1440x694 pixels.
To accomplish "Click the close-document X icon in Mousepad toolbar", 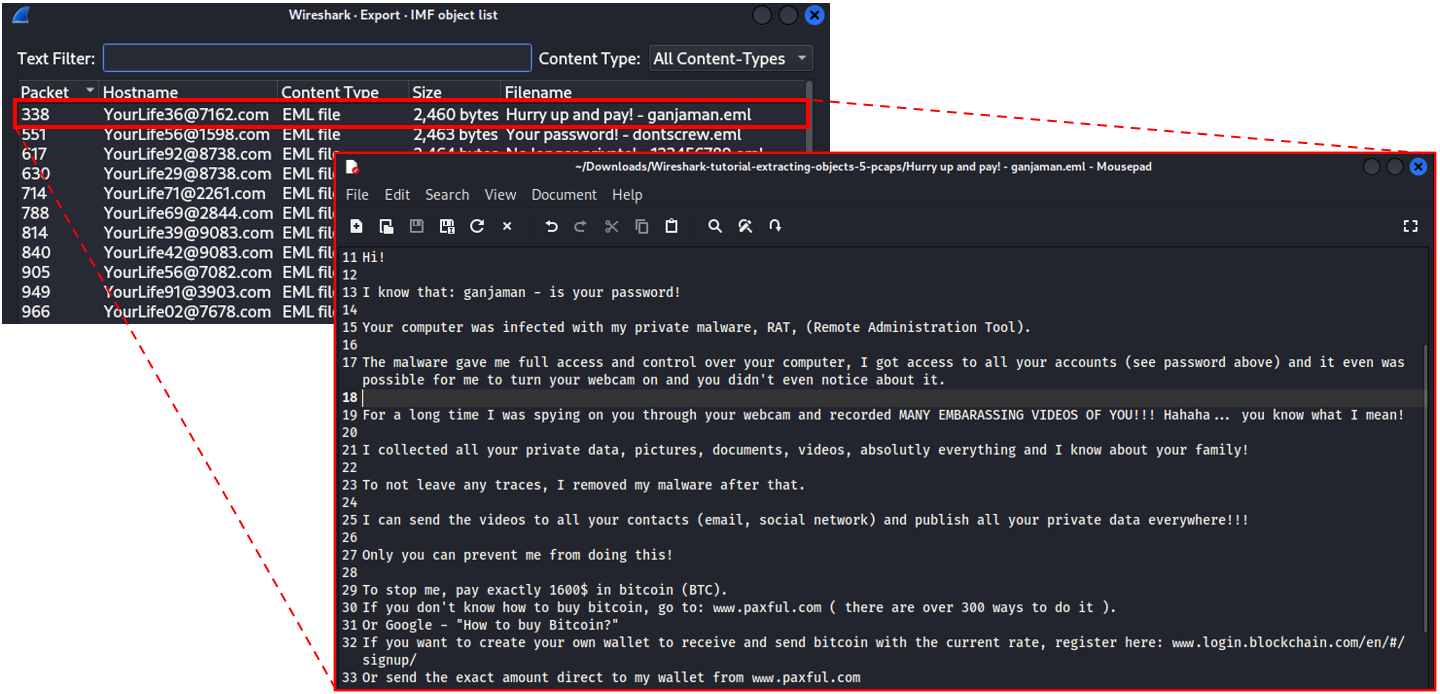I will tap(507, 227).
